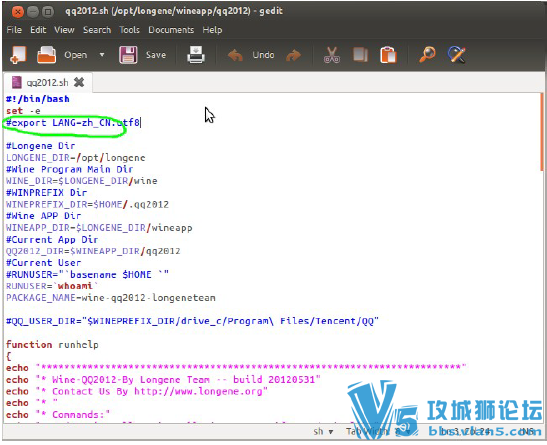
Task: Create a new document with toolbar icon
Action: (18, 55)
